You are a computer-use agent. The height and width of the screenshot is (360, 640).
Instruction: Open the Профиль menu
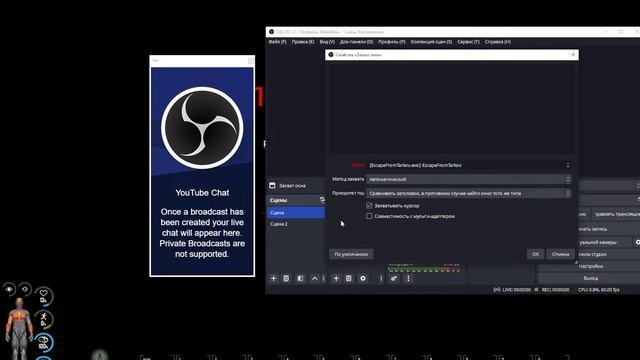pyautogui.click(x=391, y=42)
